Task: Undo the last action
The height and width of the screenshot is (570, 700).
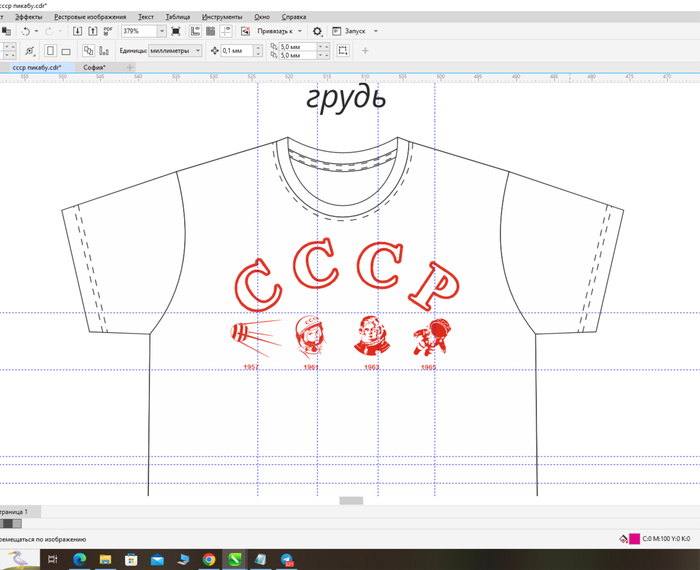Action: pos(25,31)
